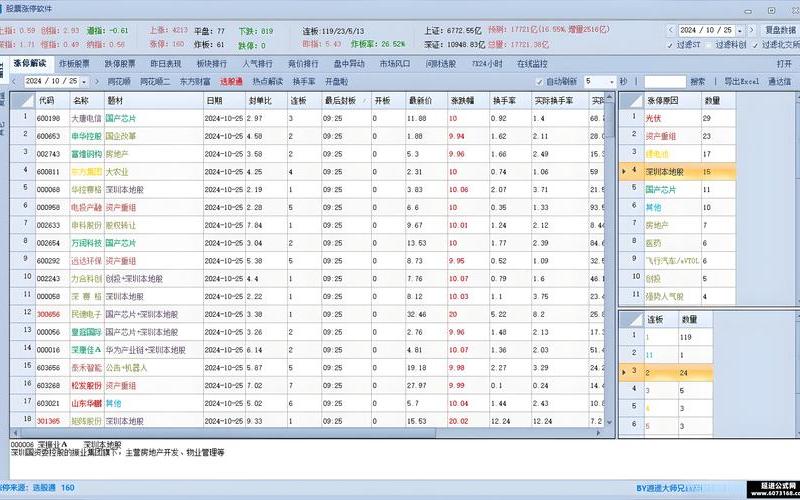
Task: Click the search input field beside 搜索
Action: [x=665, y=82]
